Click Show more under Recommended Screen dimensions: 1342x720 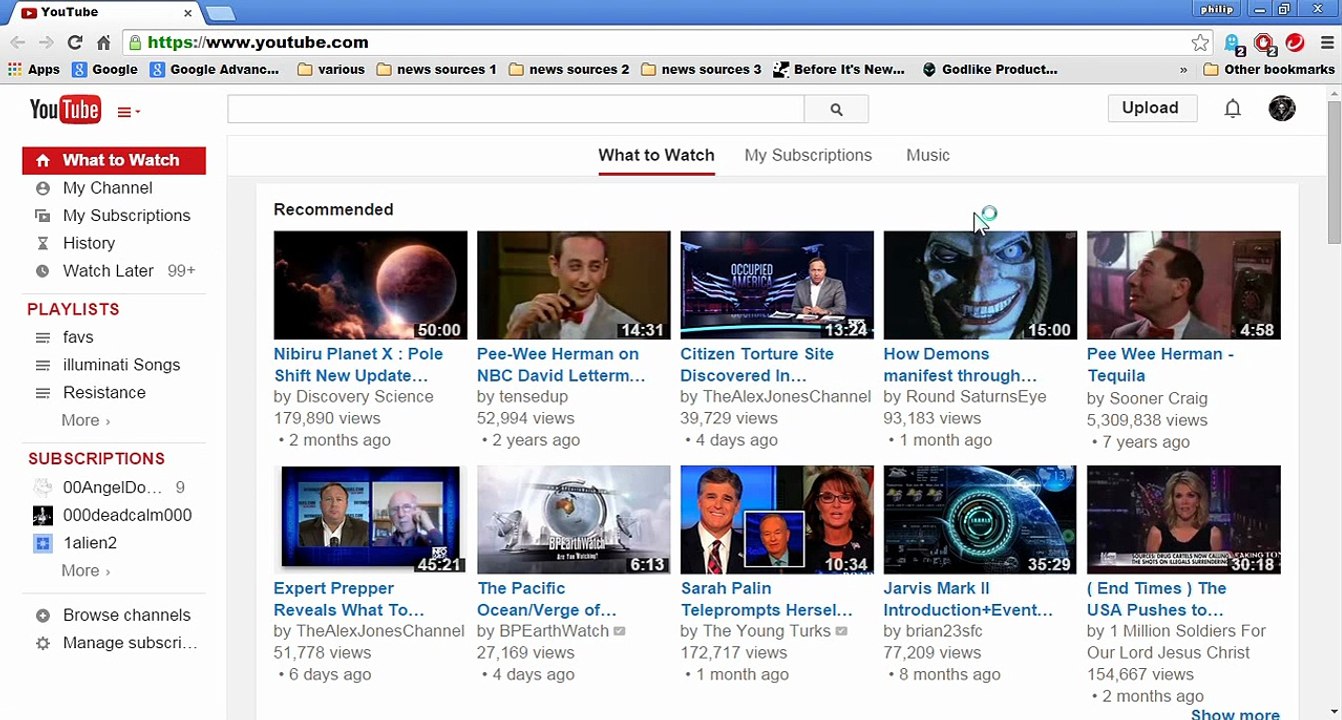pyautogui.click(x=1235, y=714)
